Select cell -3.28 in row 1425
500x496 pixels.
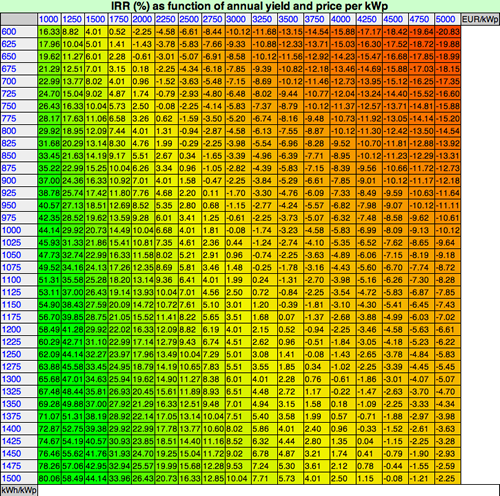point(447,441)
